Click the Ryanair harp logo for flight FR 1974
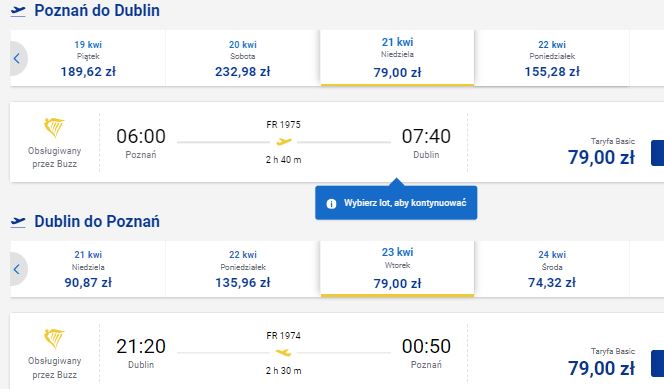This screenshot has height=389, width=664. [x=54, y=338]
